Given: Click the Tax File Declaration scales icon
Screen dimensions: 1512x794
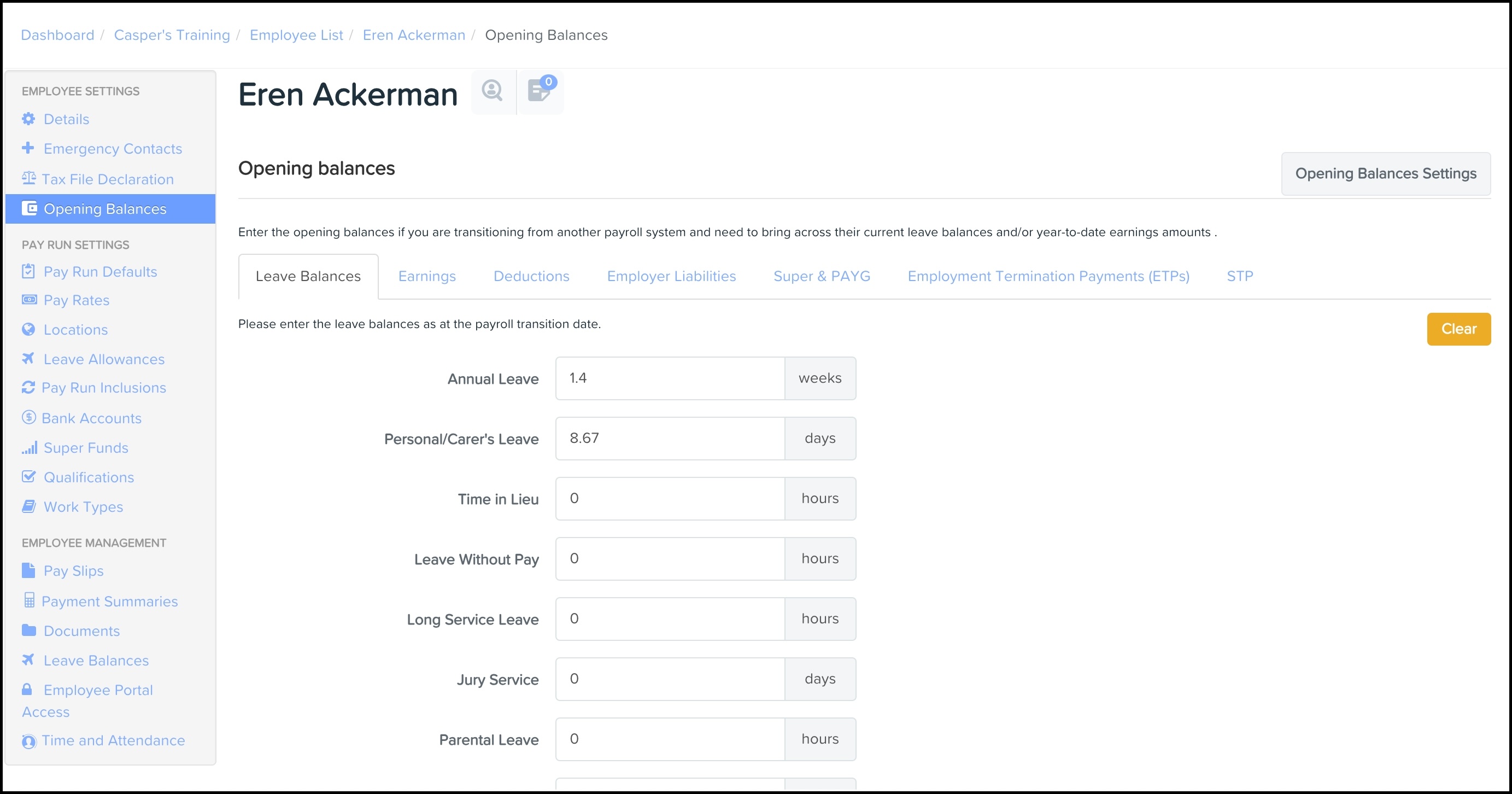Looking at the screenshot, I should (x=29, y=178).
